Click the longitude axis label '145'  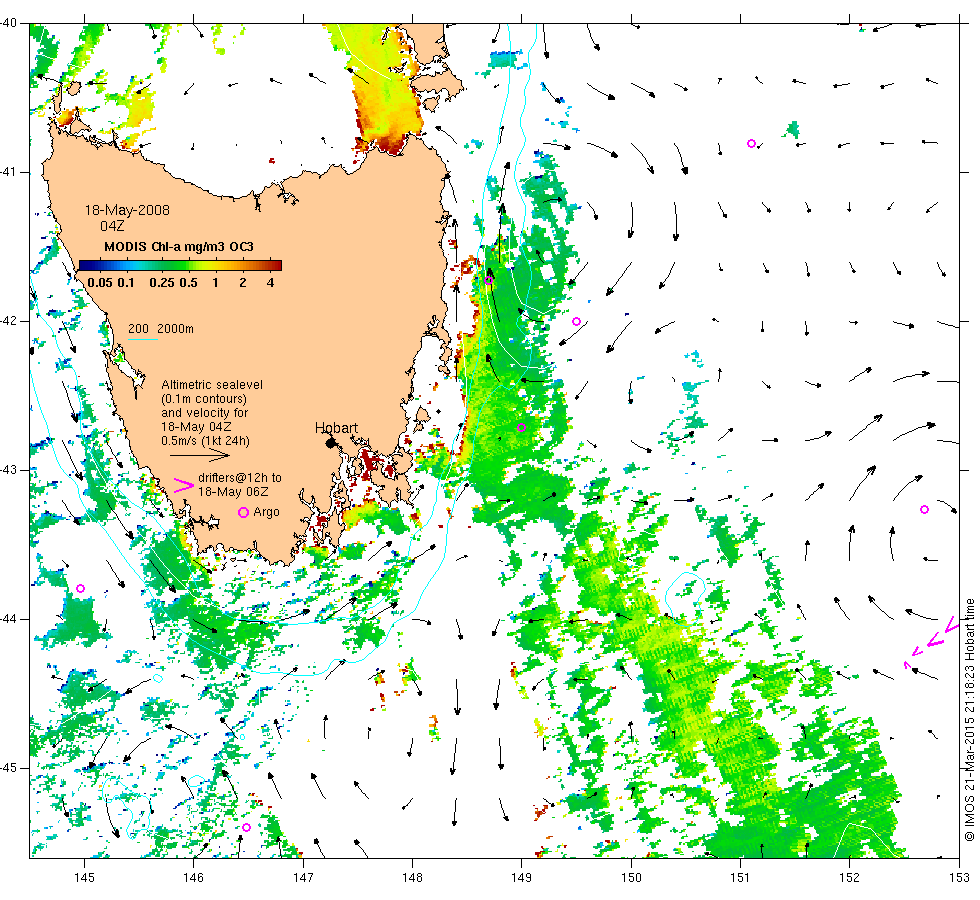tap(84, 878)
